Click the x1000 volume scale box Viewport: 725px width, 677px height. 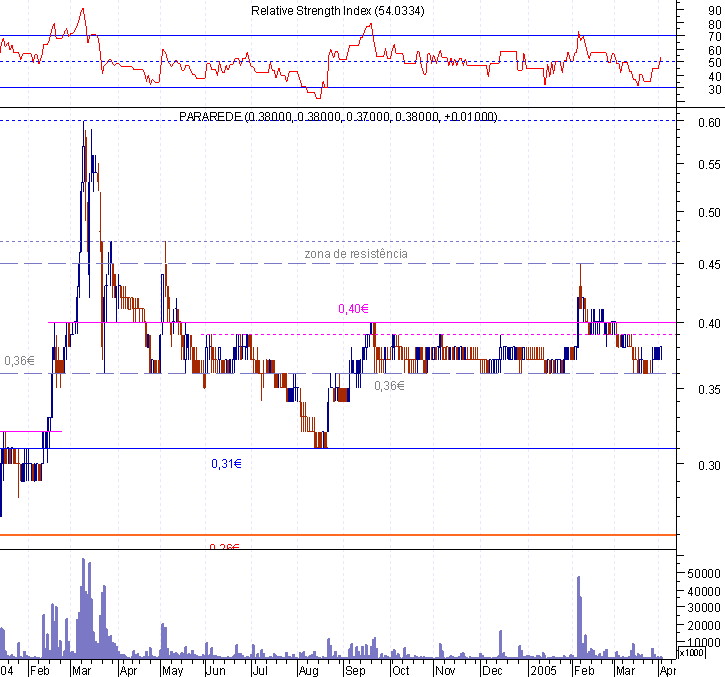[691, 652]
